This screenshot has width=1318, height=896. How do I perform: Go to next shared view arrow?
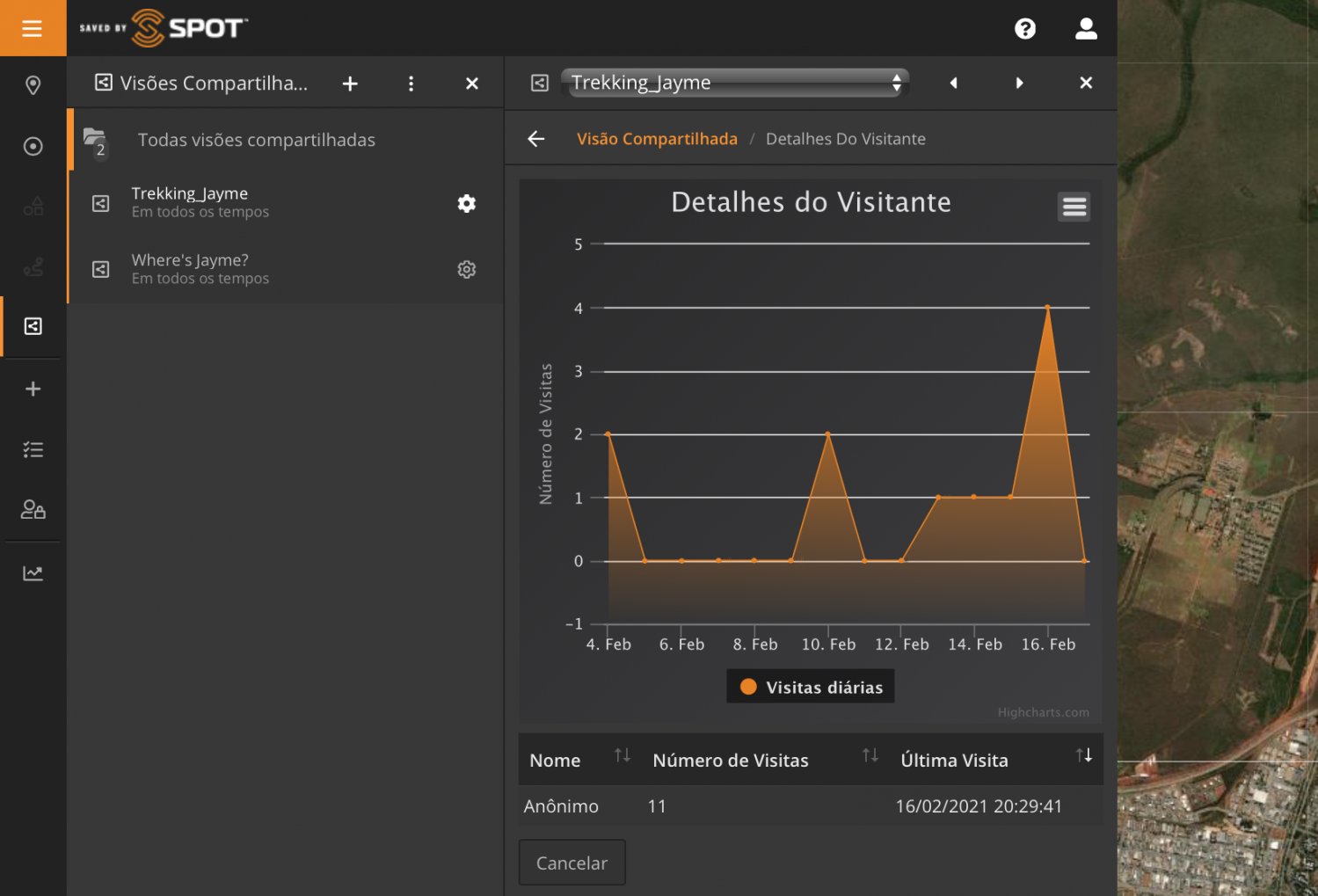pyautogui.click(x=1019, y=83)
